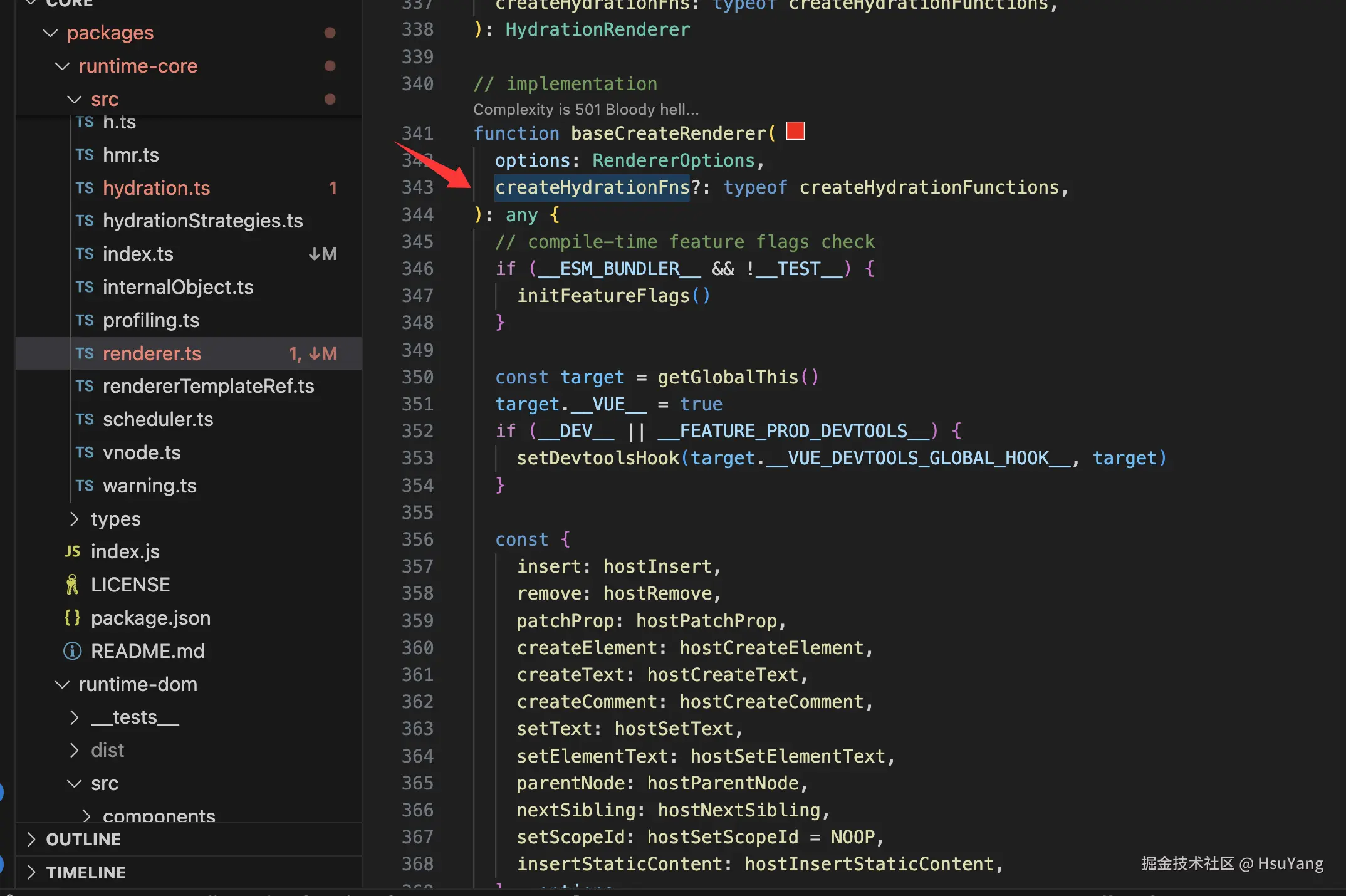
Task: Click the modified dot beside packages folder
Action: (x=330, y=33)
